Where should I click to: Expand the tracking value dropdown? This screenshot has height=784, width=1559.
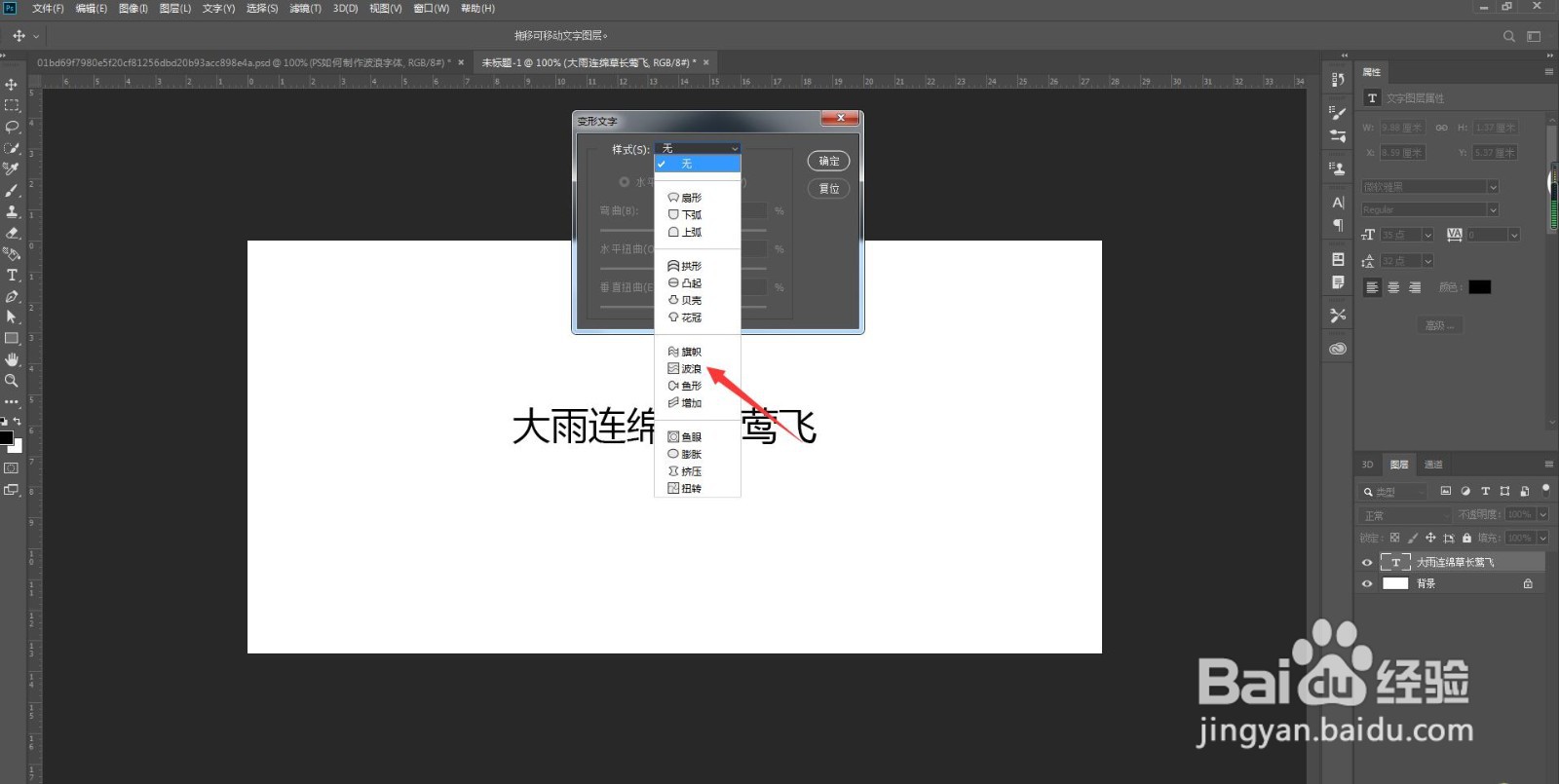pyautogui.click(x=1514, y=236)
